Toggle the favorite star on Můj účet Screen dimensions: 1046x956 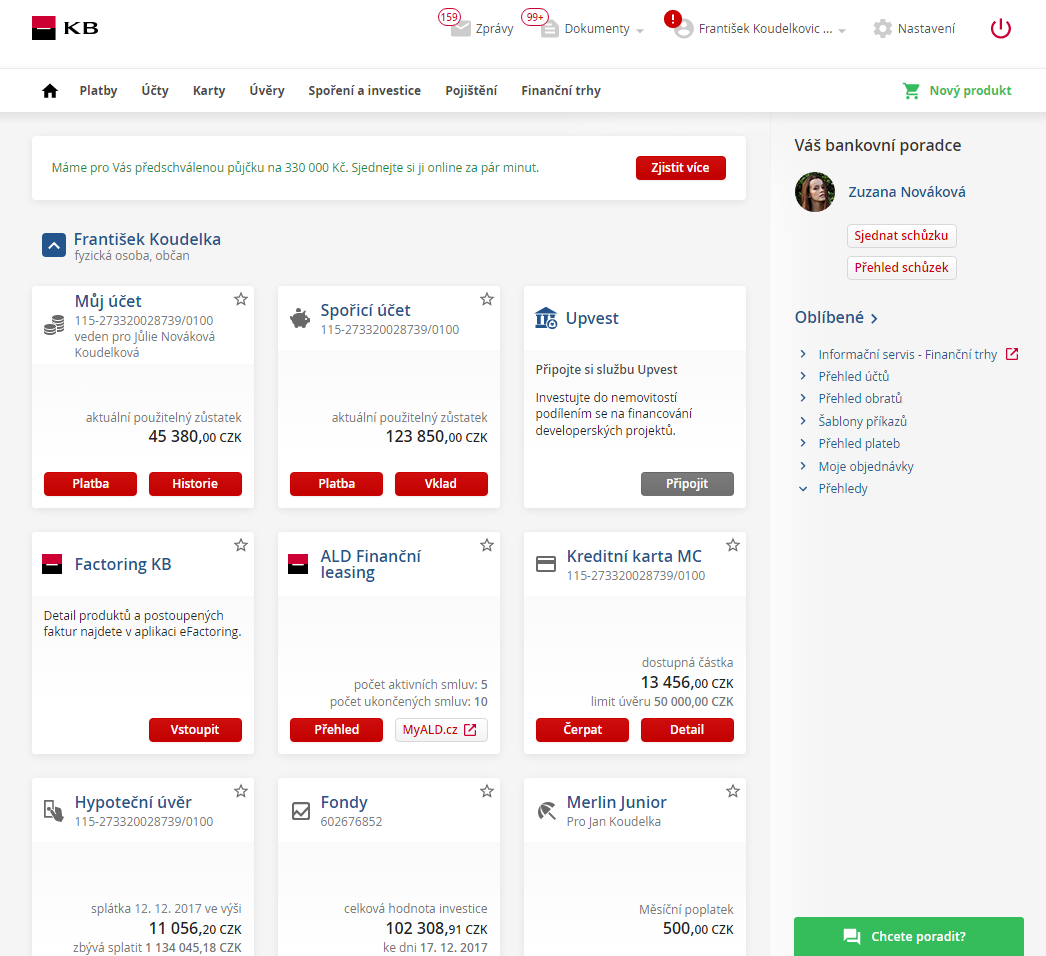point(240,298)
